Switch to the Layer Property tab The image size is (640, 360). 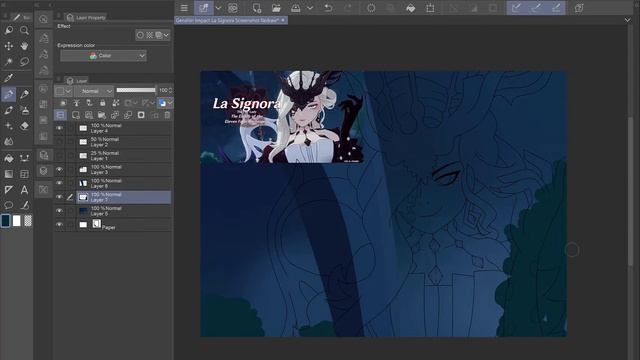(x=86, y=17)
